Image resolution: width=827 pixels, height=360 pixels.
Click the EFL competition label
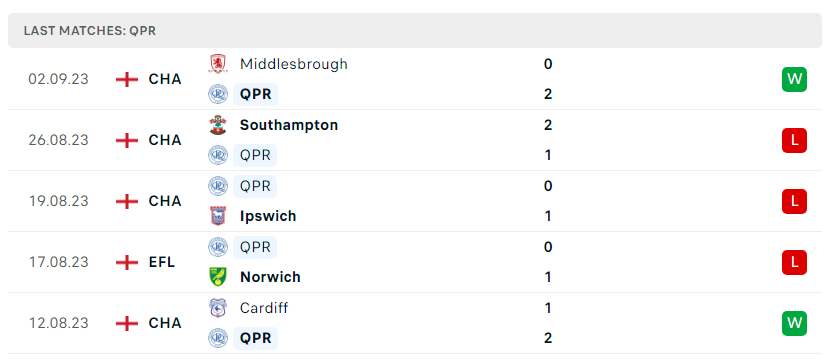[x=162, y=262]
